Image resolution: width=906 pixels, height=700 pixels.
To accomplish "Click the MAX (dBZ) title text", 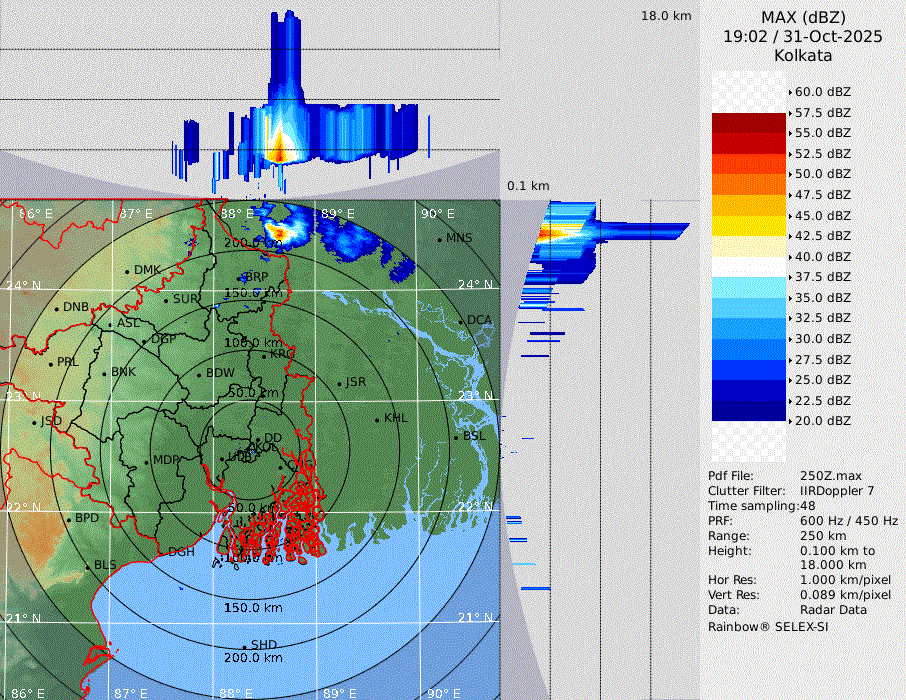I will 803,17.
